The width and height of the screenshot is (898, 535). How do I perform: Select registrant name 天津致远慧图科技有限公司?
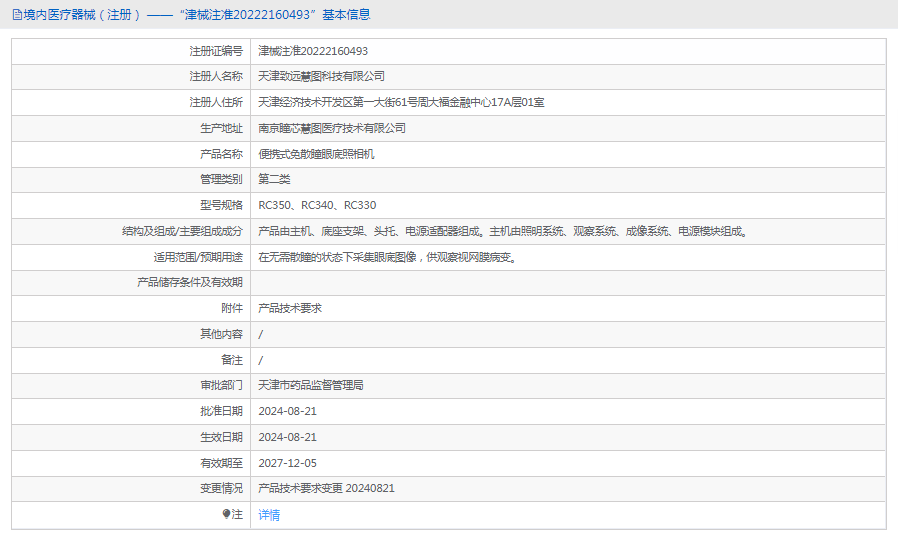[321, 76]
